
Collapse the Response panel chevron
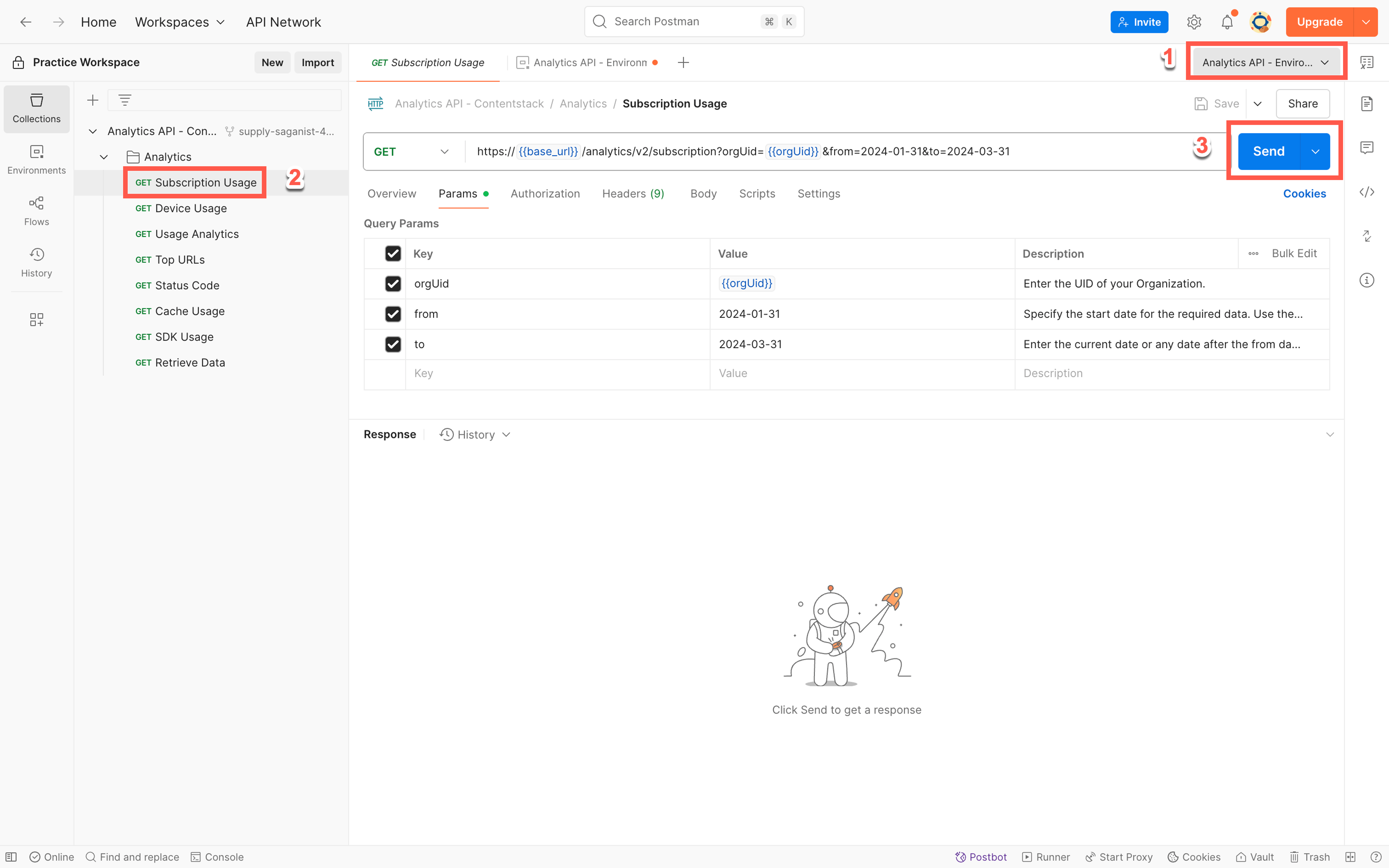point(1330,435)
